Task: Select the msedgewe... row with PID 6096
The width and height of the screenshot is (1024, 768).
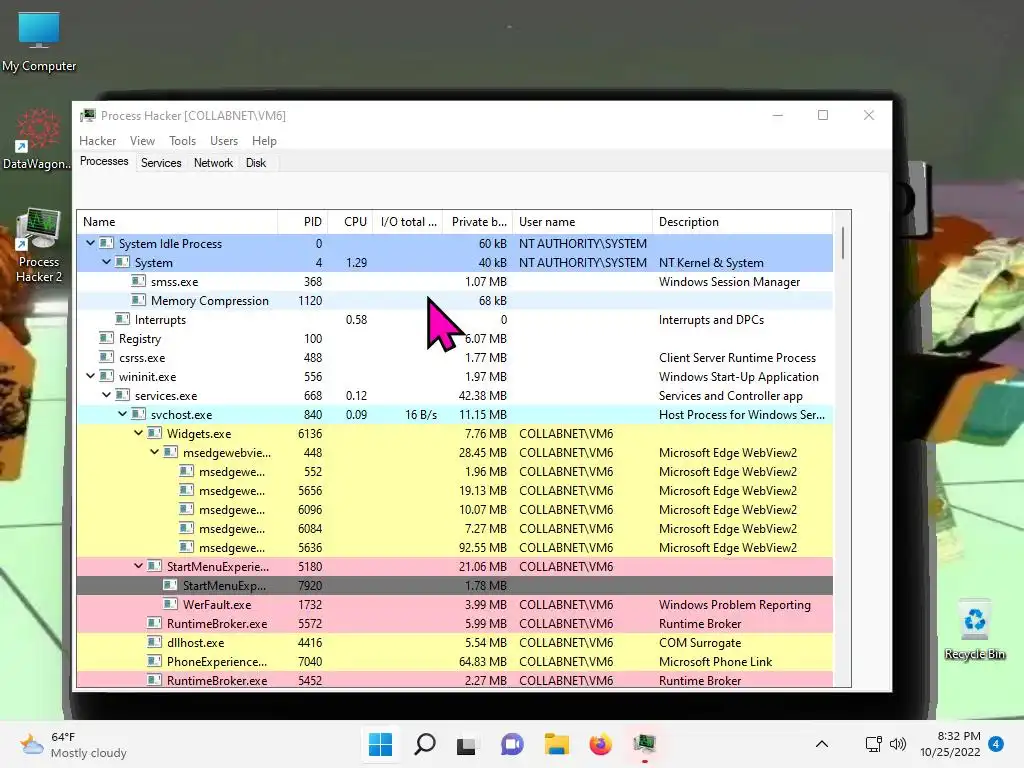Action: coord(455,509)
